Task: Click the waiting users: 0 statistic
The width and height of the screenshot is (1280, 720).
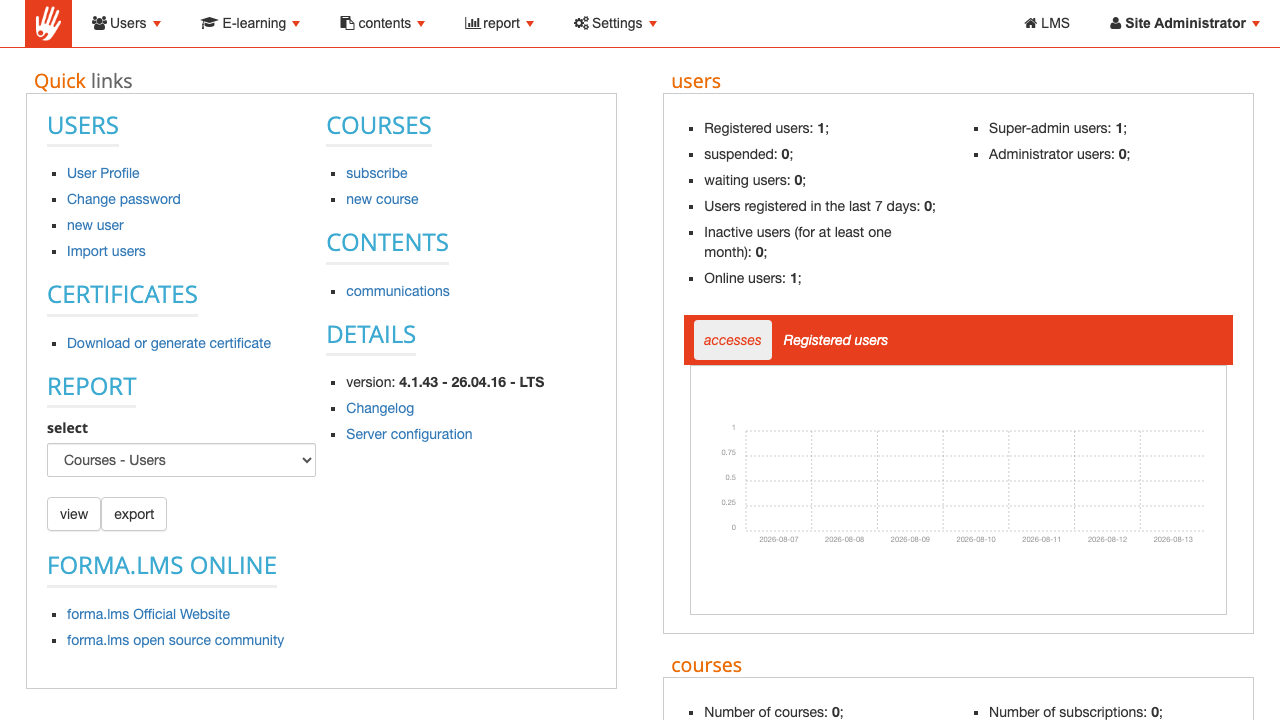Action: 755,180
